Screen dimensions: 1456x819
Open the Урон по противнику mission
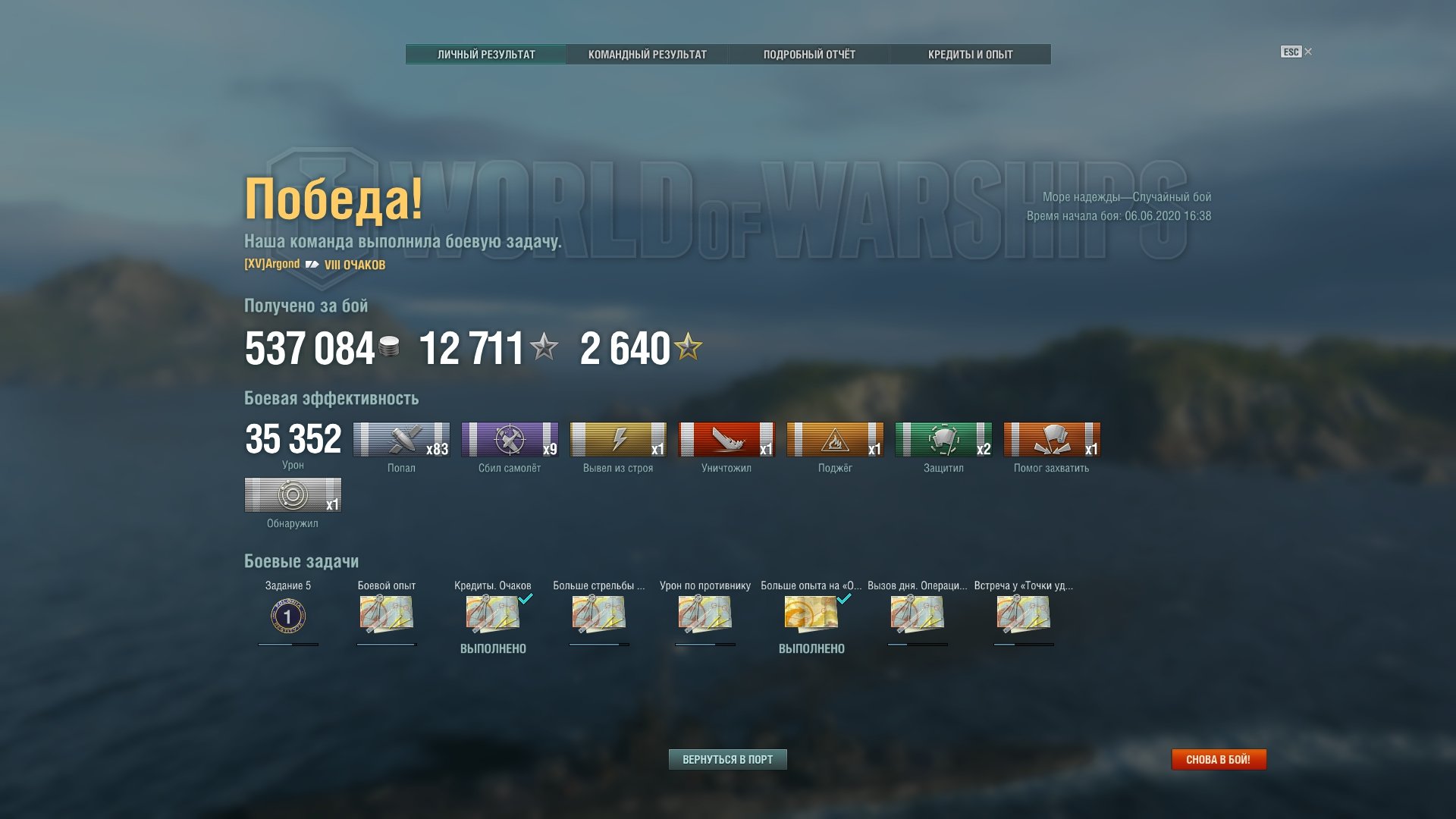(705, 614)
